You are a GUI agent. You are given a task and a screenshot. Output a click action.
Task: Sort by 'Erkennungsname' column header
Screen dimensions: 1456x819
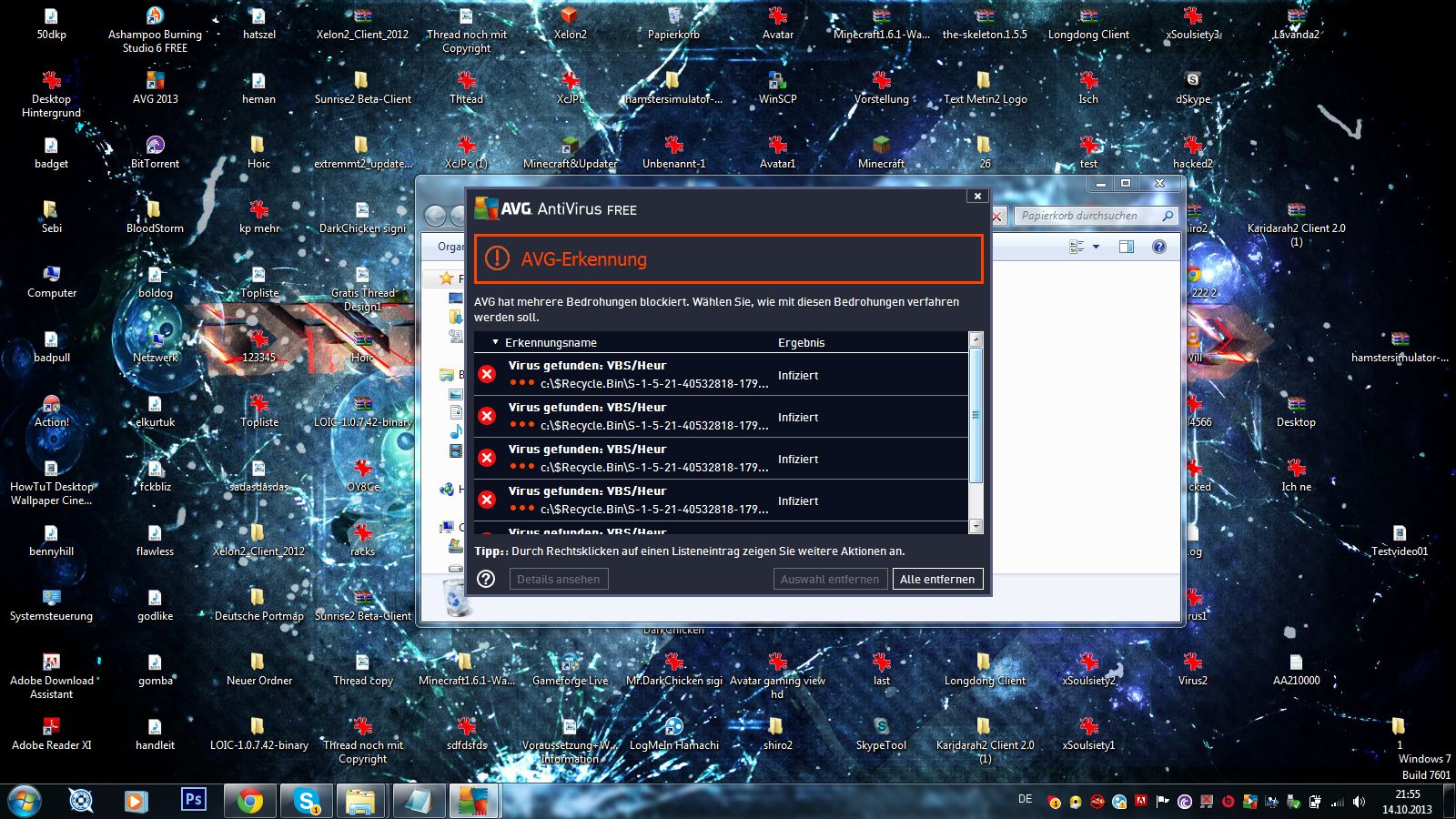click(x=551, y=343)
